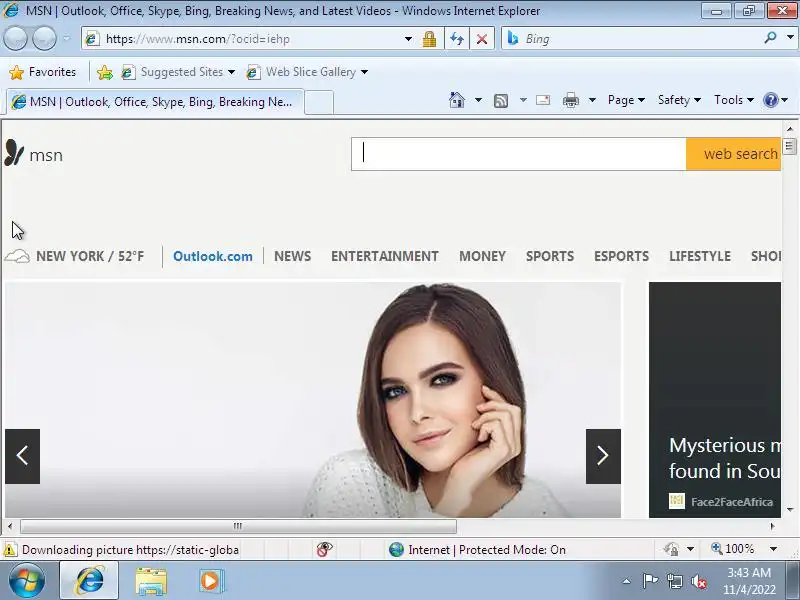Image resolution: width=800 pixels, height=600 pixels.
Task: Click the Print icon
Action: [x=570, y=100]
